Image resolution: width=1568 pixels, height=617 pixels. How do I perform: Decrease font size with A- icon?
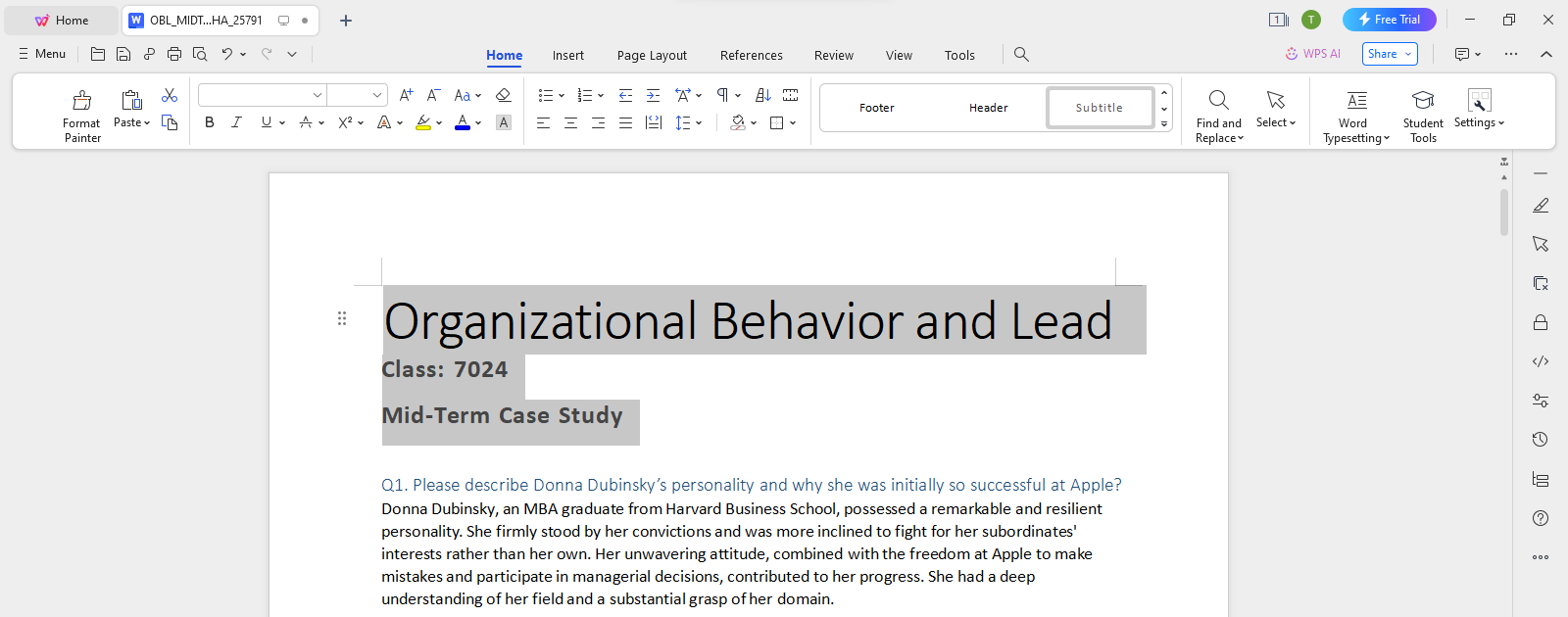[x=433, y=95]
